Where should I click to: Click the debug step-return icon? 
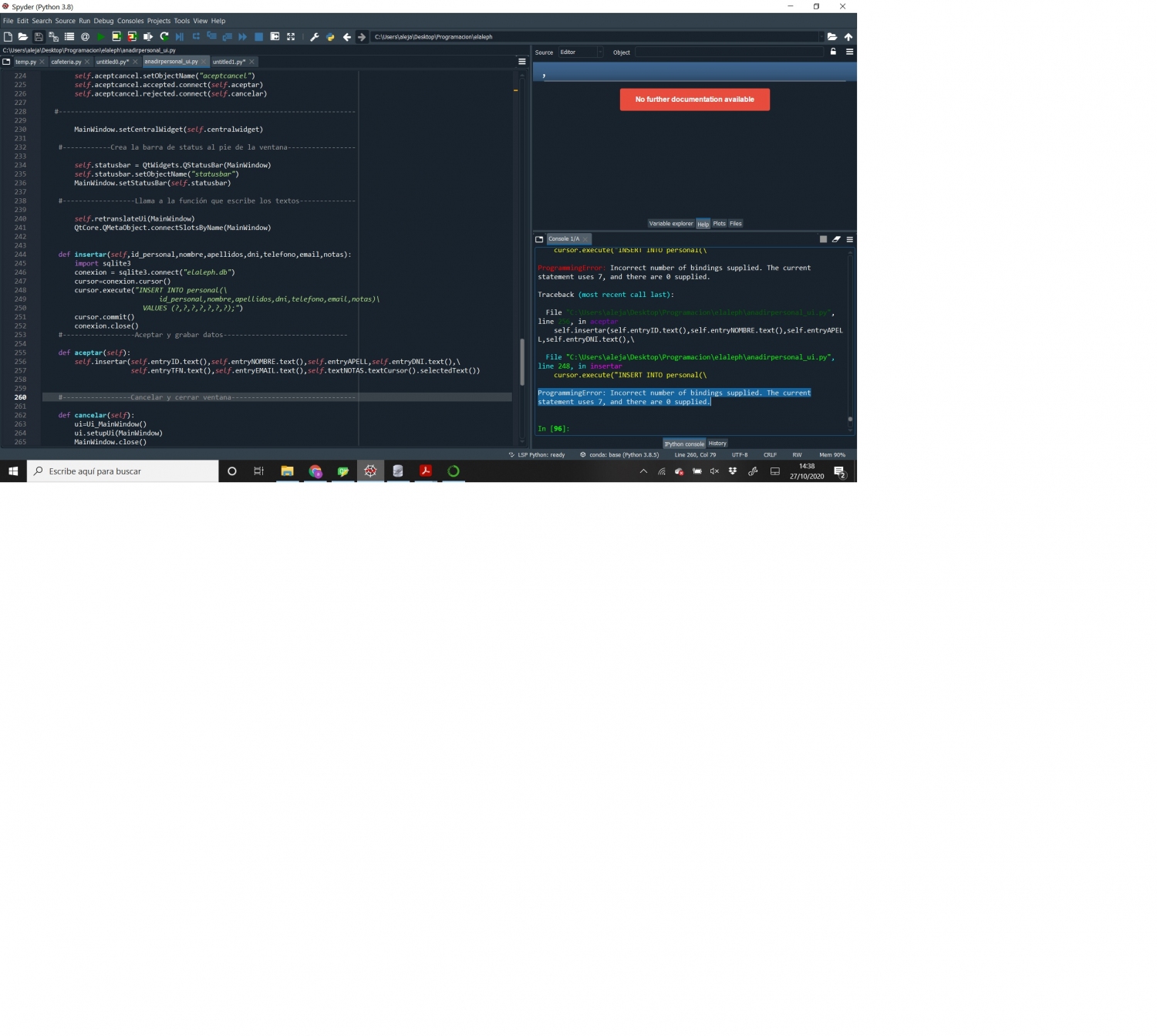click(228, 36)
